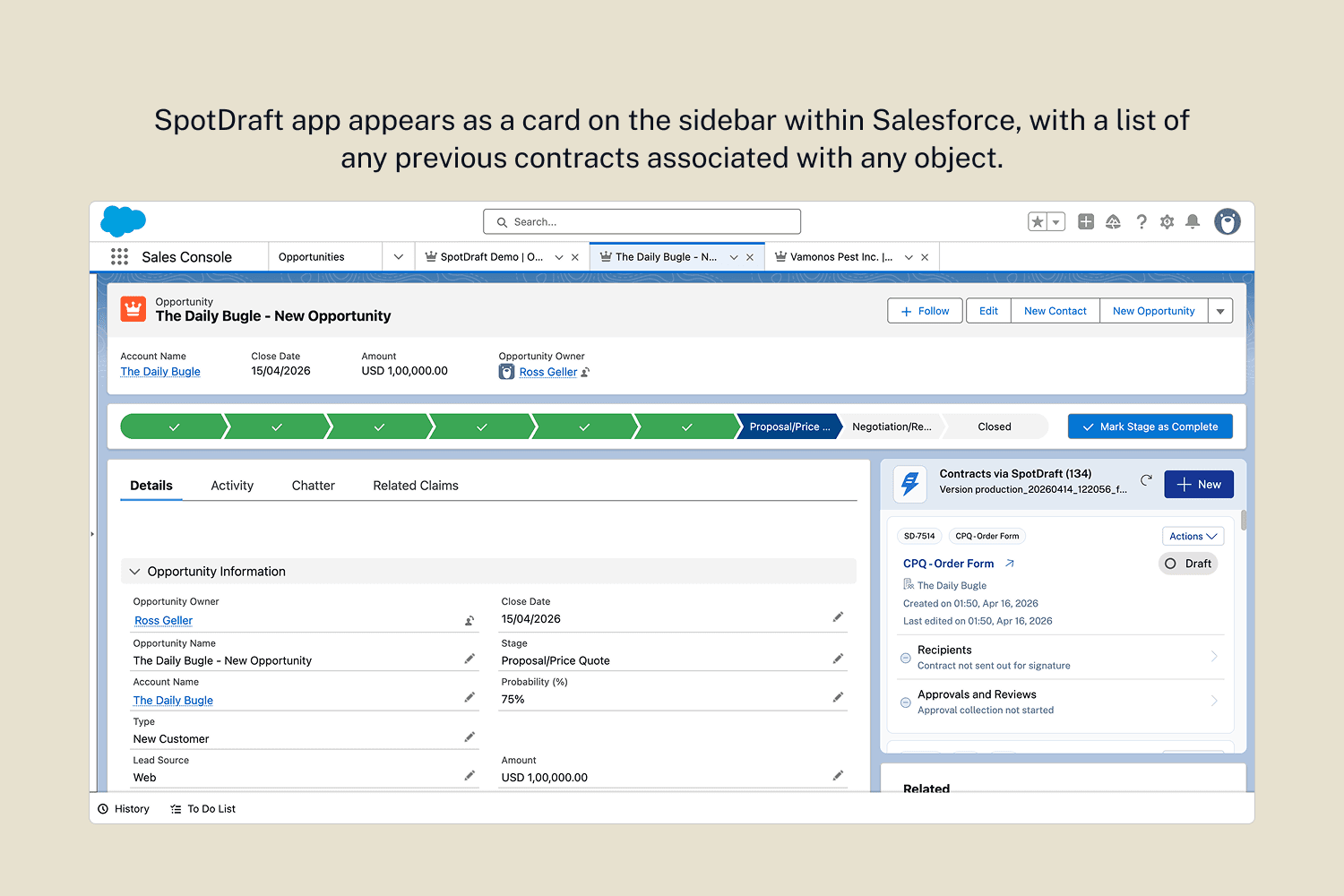Edit the details Close Date pencil
Viewport: 1344px width, 896px height.
(x=838, y=616)
